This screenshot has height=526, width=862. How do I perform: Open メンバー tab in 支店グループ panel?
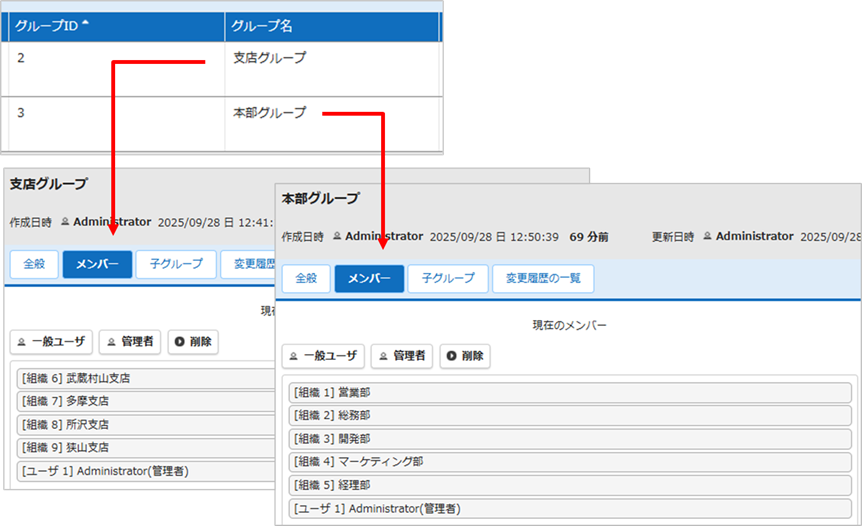tap(97, 264)
